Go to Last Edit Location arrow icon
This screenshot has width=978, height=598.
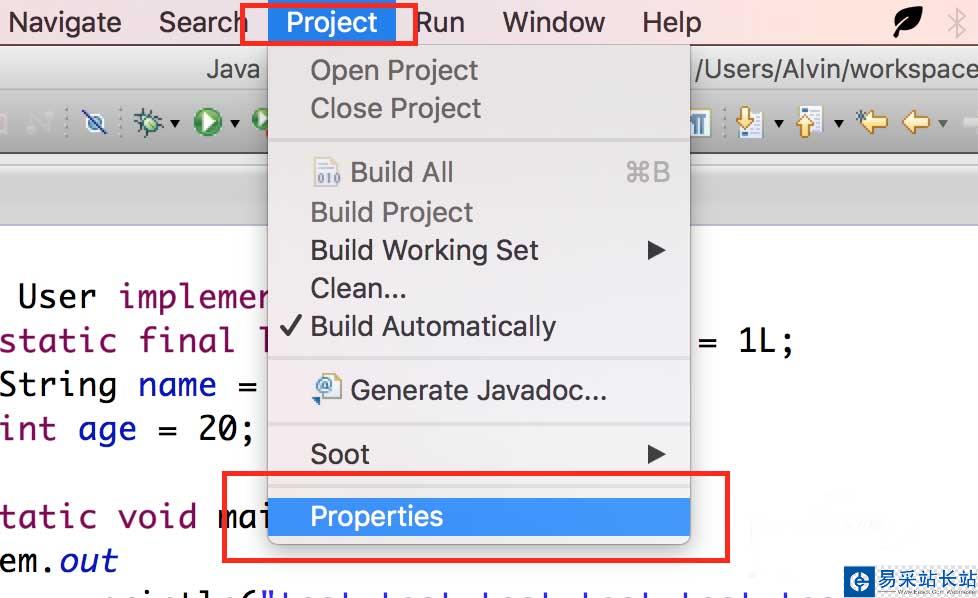pyautogui.click(x=872, y=123)
